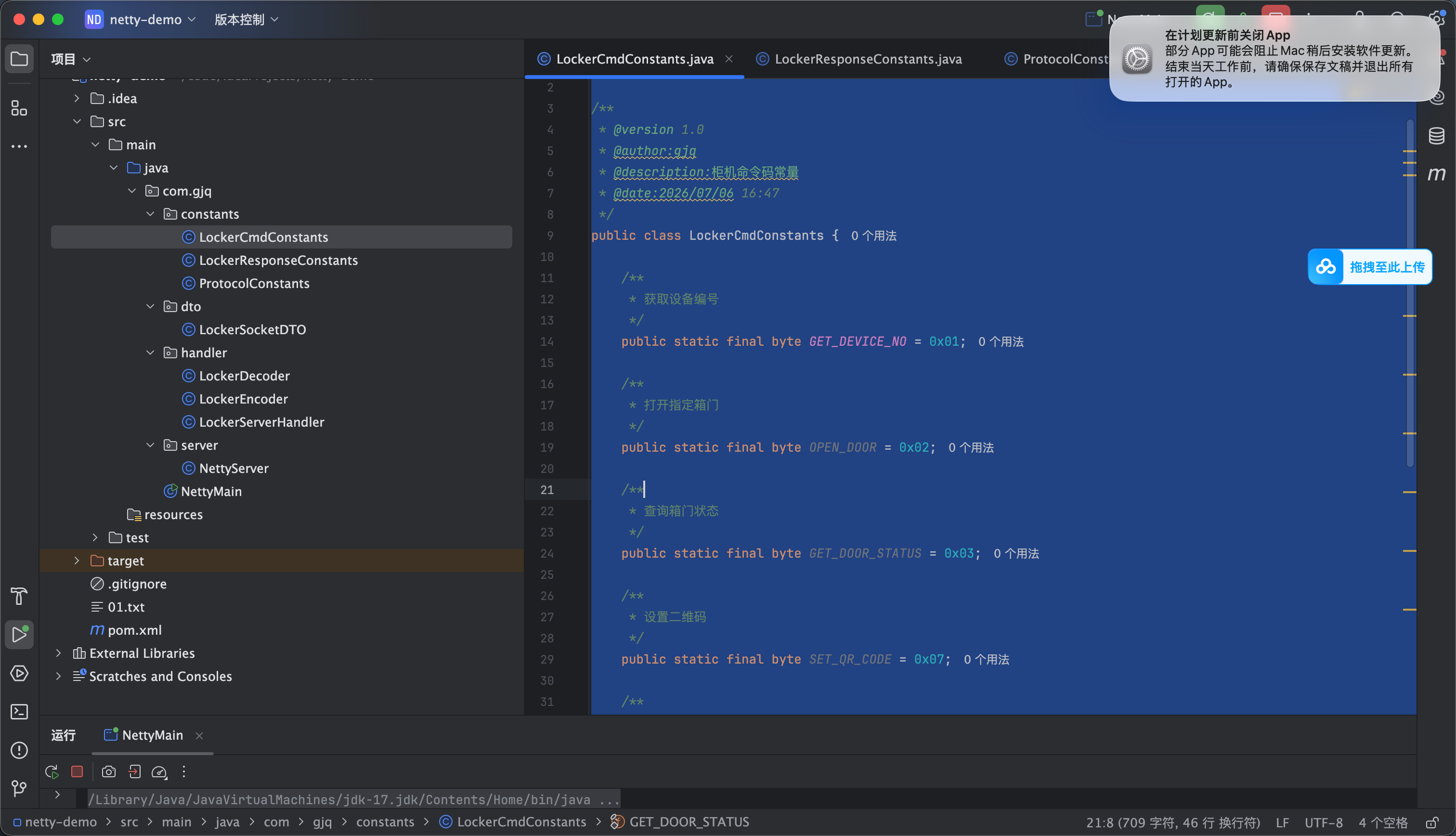Open the Build hammer tool window
Screen dimensions: 1456x836
point(20,596)
